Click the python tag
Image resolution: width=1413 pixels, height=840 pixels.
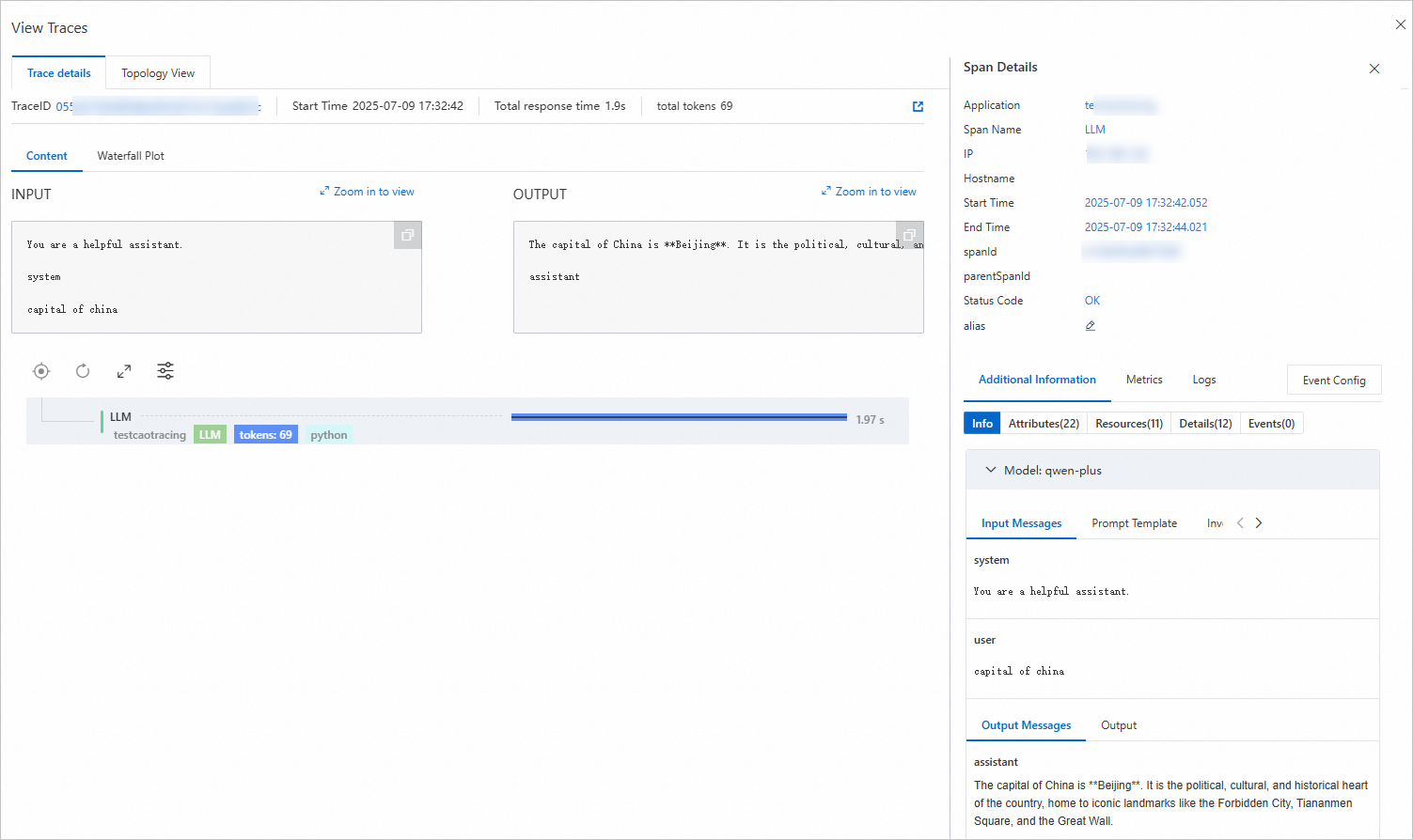tap(329, 435)
